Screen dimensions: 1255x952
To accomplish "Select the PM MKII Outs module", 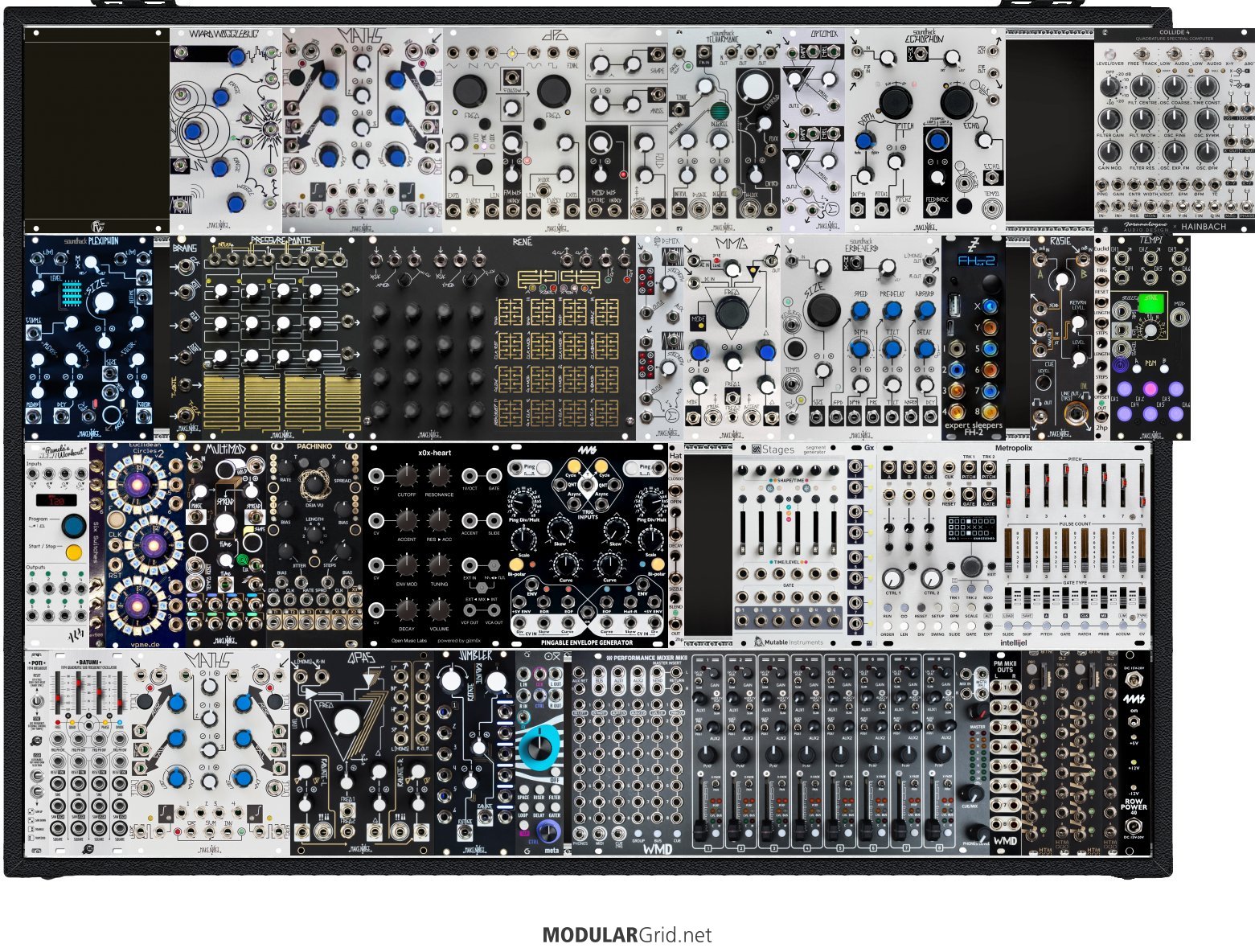I will point(1006,752).
